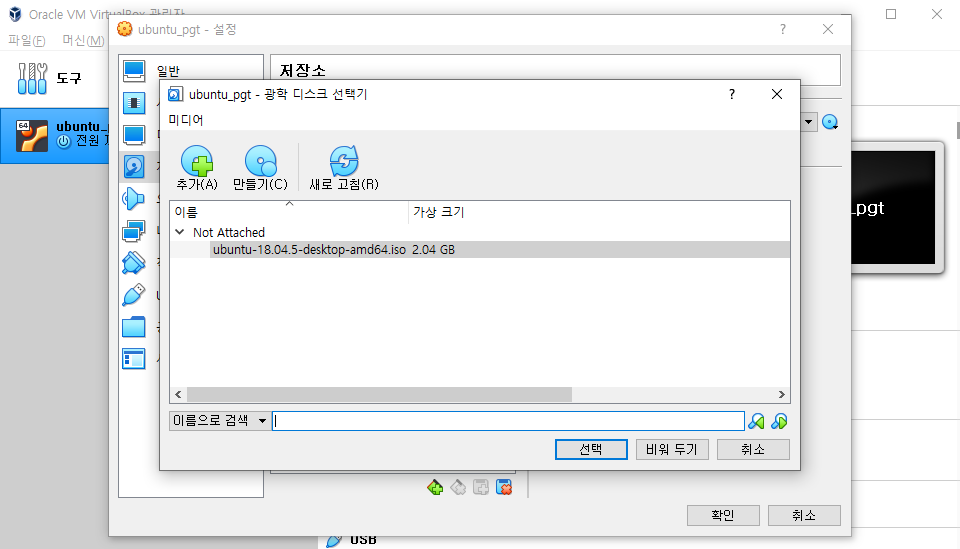Select ubuntu_pgt VM in manager list
Image resolution: width=960 pixels, height=549 pixels.
click(55, 135)
